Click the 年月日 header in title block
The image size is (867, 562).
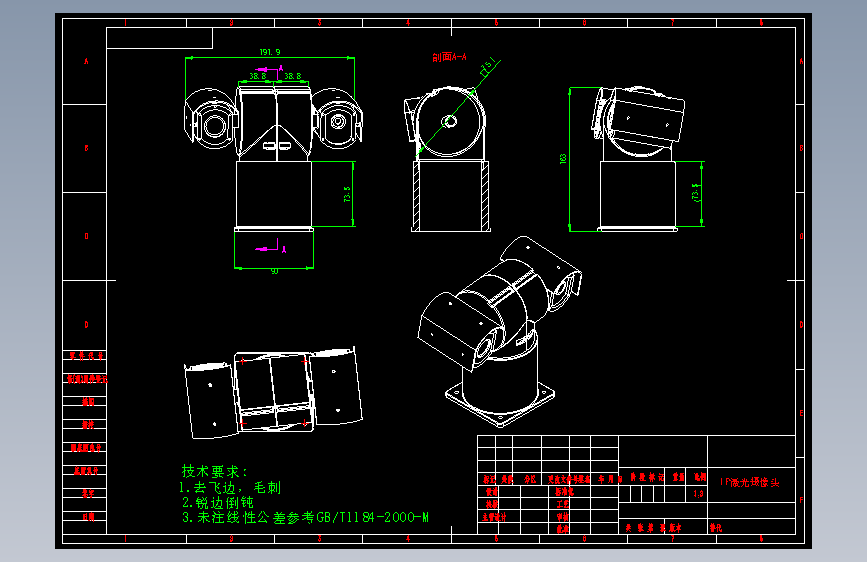pyautogui.click(x=610, y=479)
